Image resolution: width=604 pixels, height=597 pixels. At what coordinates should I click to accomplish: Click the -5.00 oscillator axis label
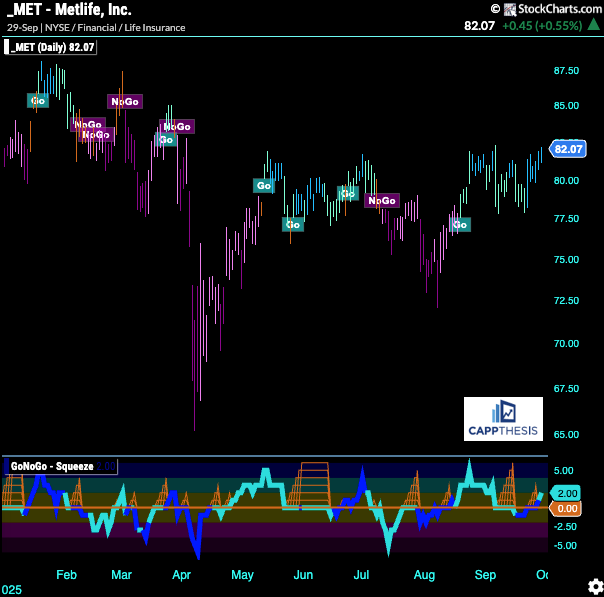[565, 546]
